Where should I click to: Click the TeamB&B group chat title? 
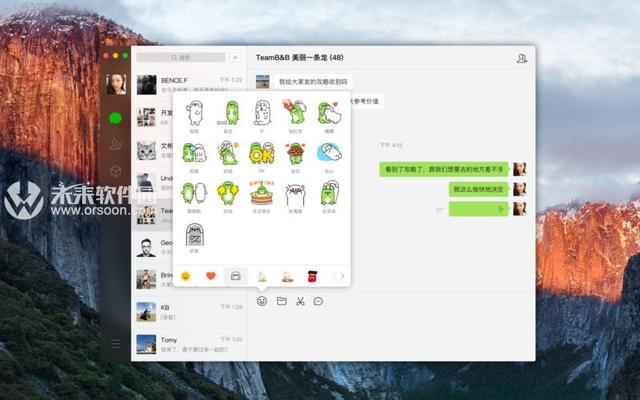click(x=300, y=58)
